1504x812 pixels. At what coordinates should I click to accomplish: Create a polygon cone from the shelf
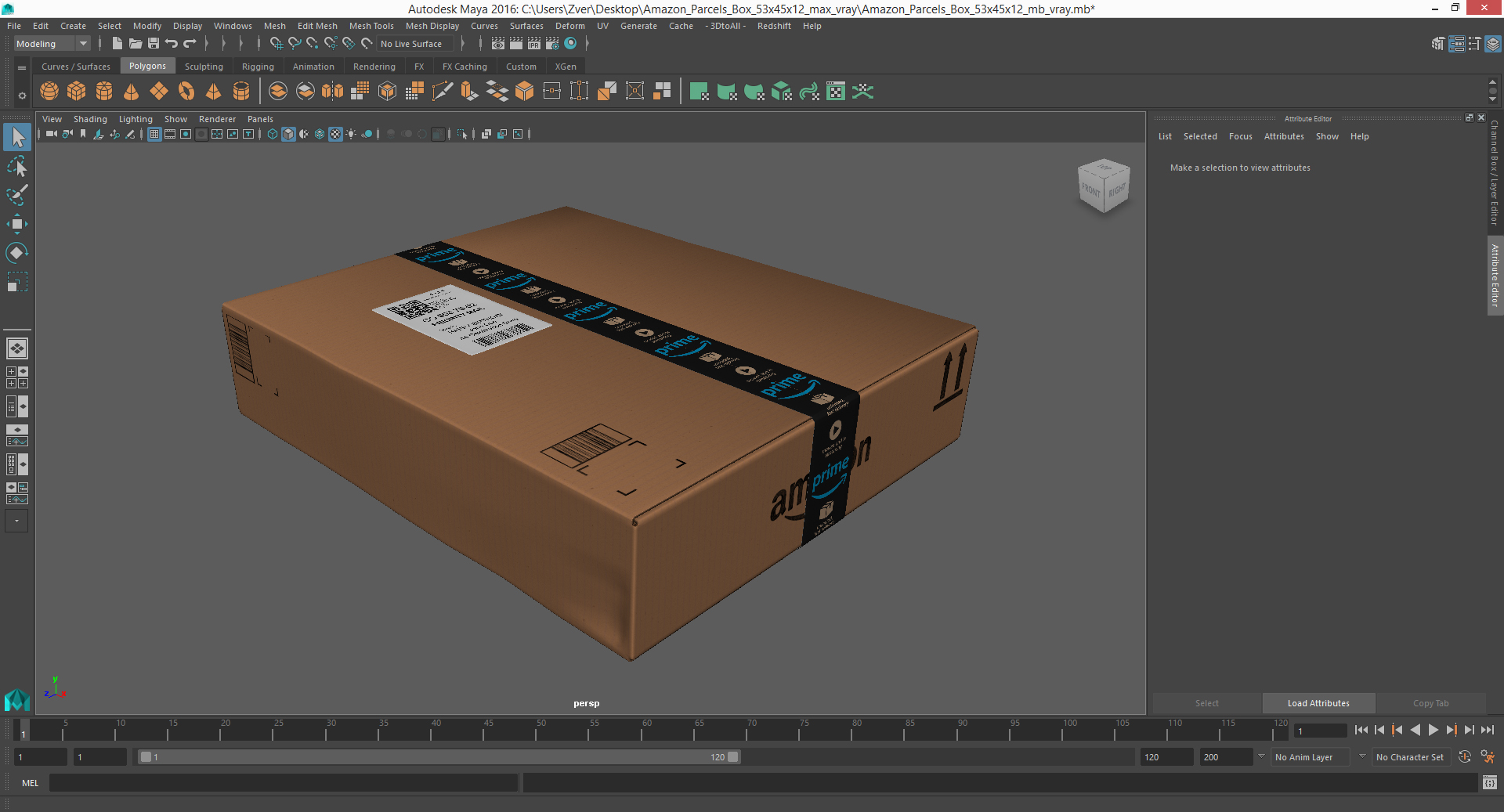[x=132, y=92]
